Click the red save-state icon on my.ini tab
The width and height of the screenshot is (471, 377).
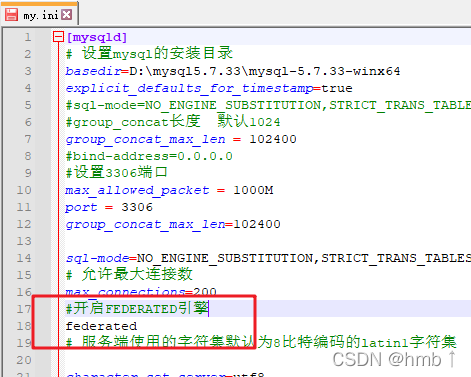pyautogui.click(x=11, y=15)
